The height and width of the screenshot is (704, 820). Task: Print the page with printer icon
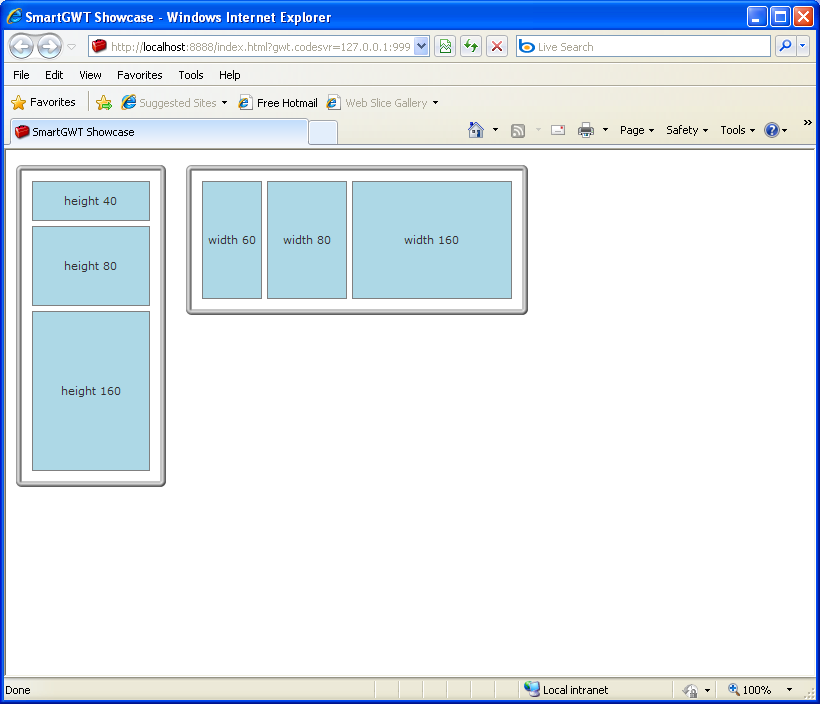coord(586,130)
